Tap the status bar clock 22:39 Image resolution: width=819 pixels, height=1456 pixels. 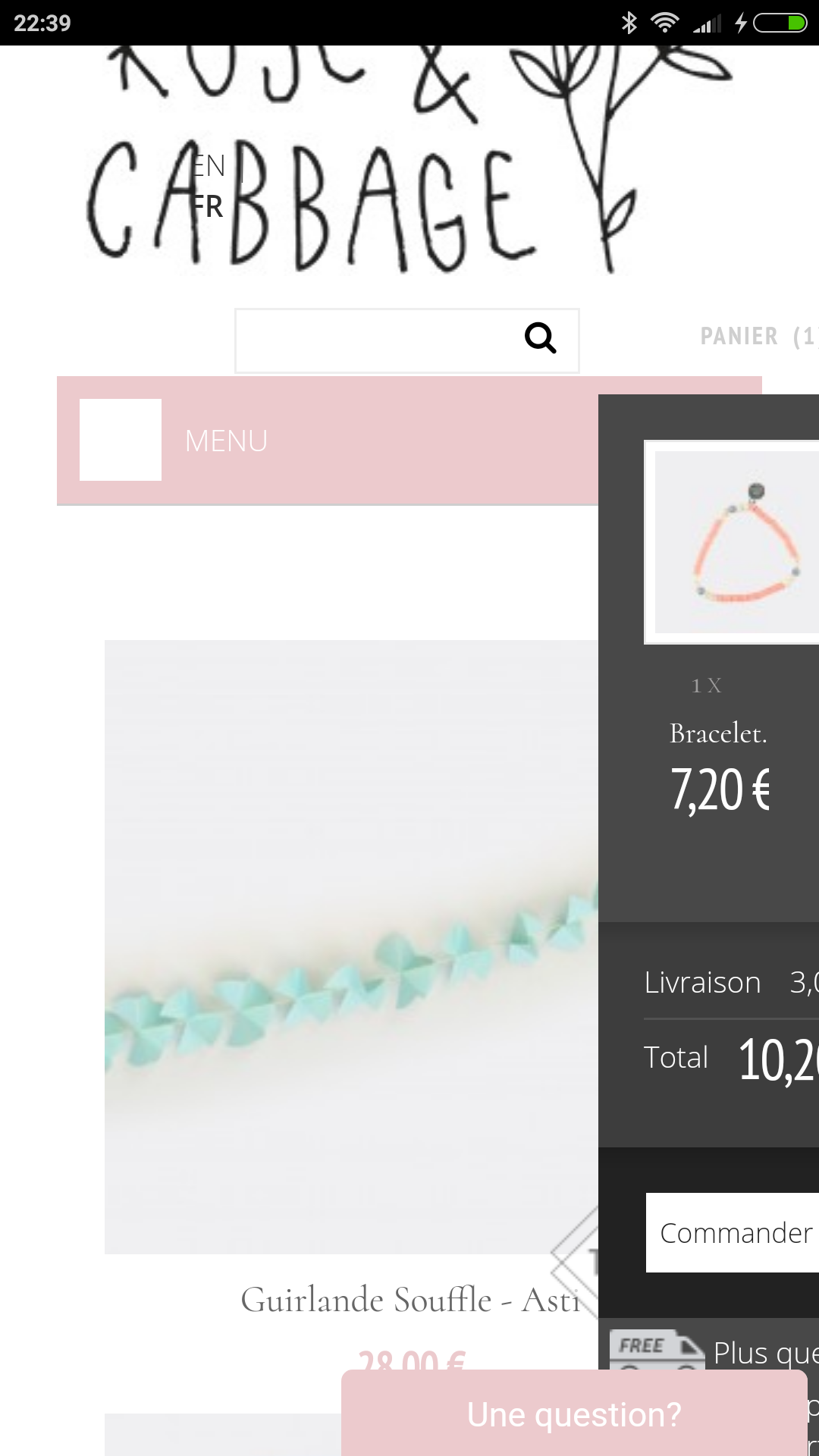click(x=42, y=24)
